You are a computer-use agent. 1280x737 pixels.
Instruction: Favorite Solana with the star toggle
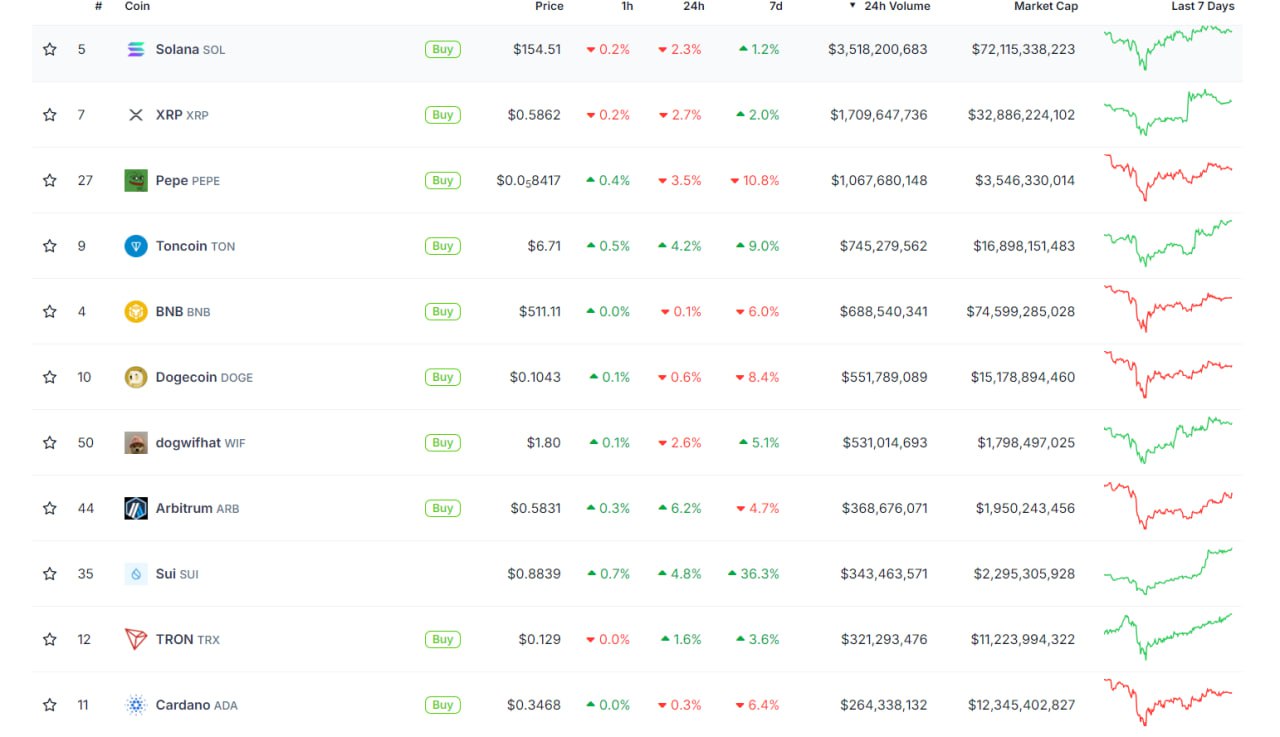tap(50, 49)
